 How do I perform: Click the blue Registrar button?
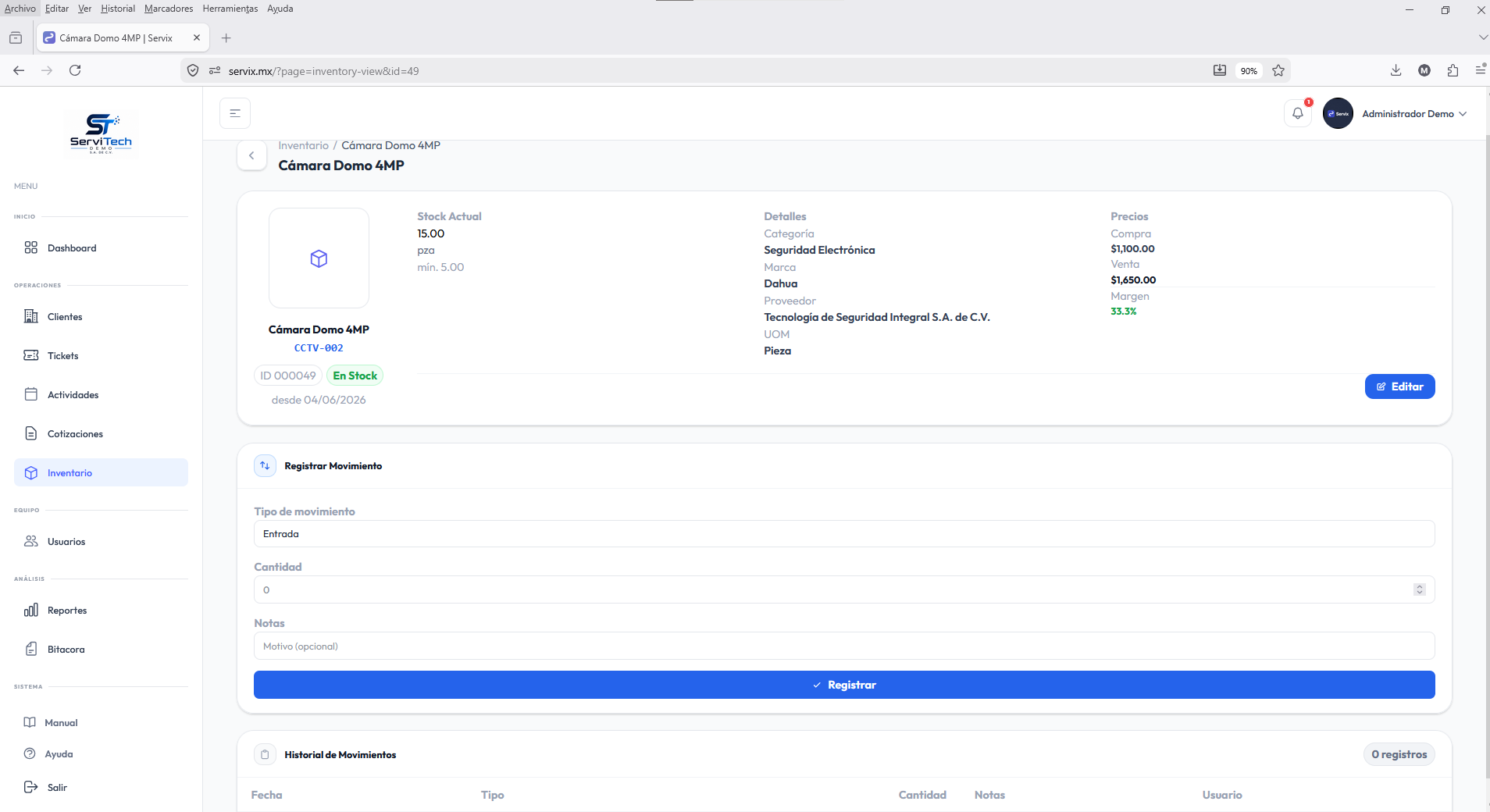click(x=844, y=685)
